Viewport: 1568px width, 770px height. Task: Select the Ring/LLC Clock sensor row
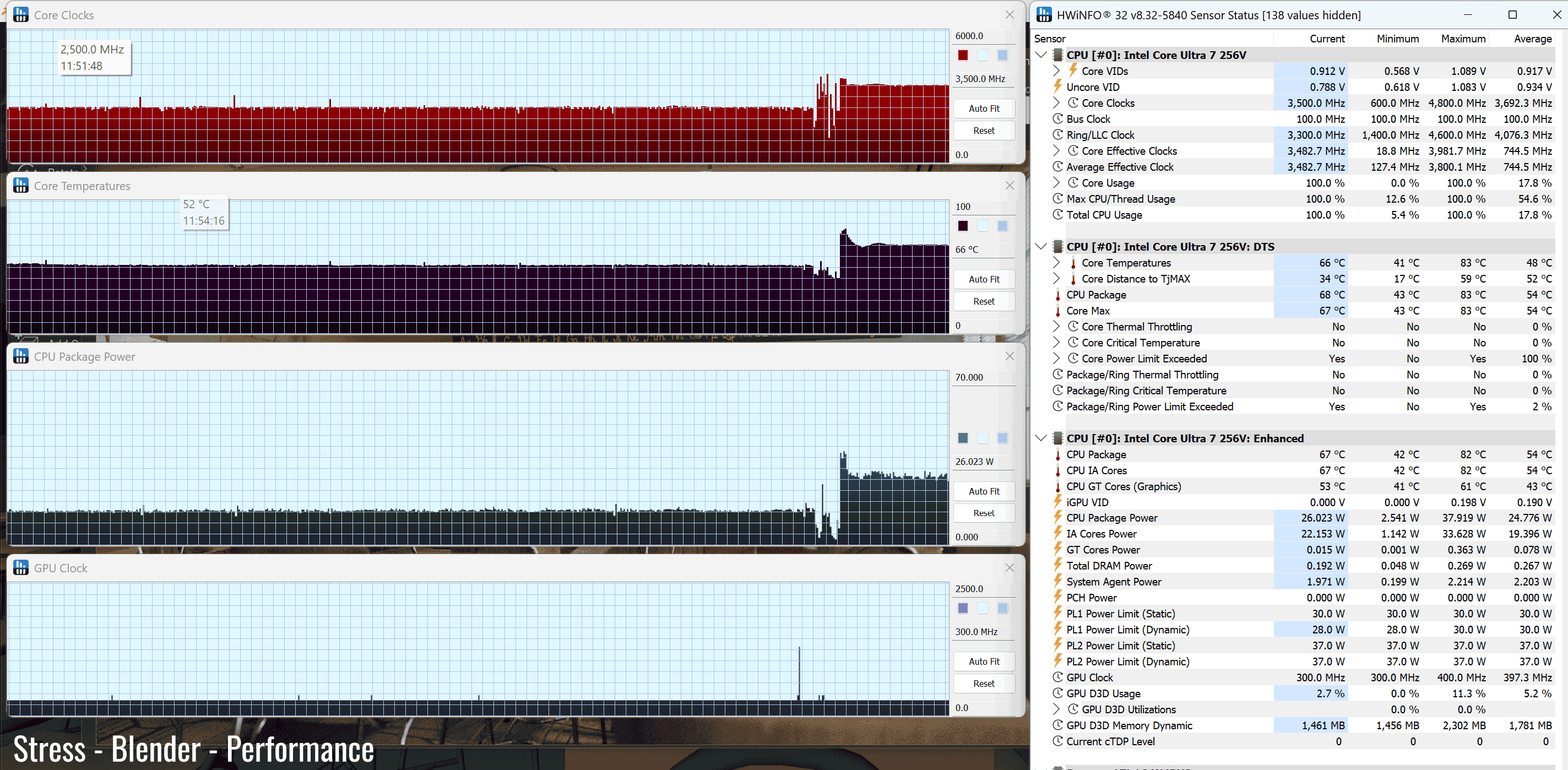click(1100, 135)
